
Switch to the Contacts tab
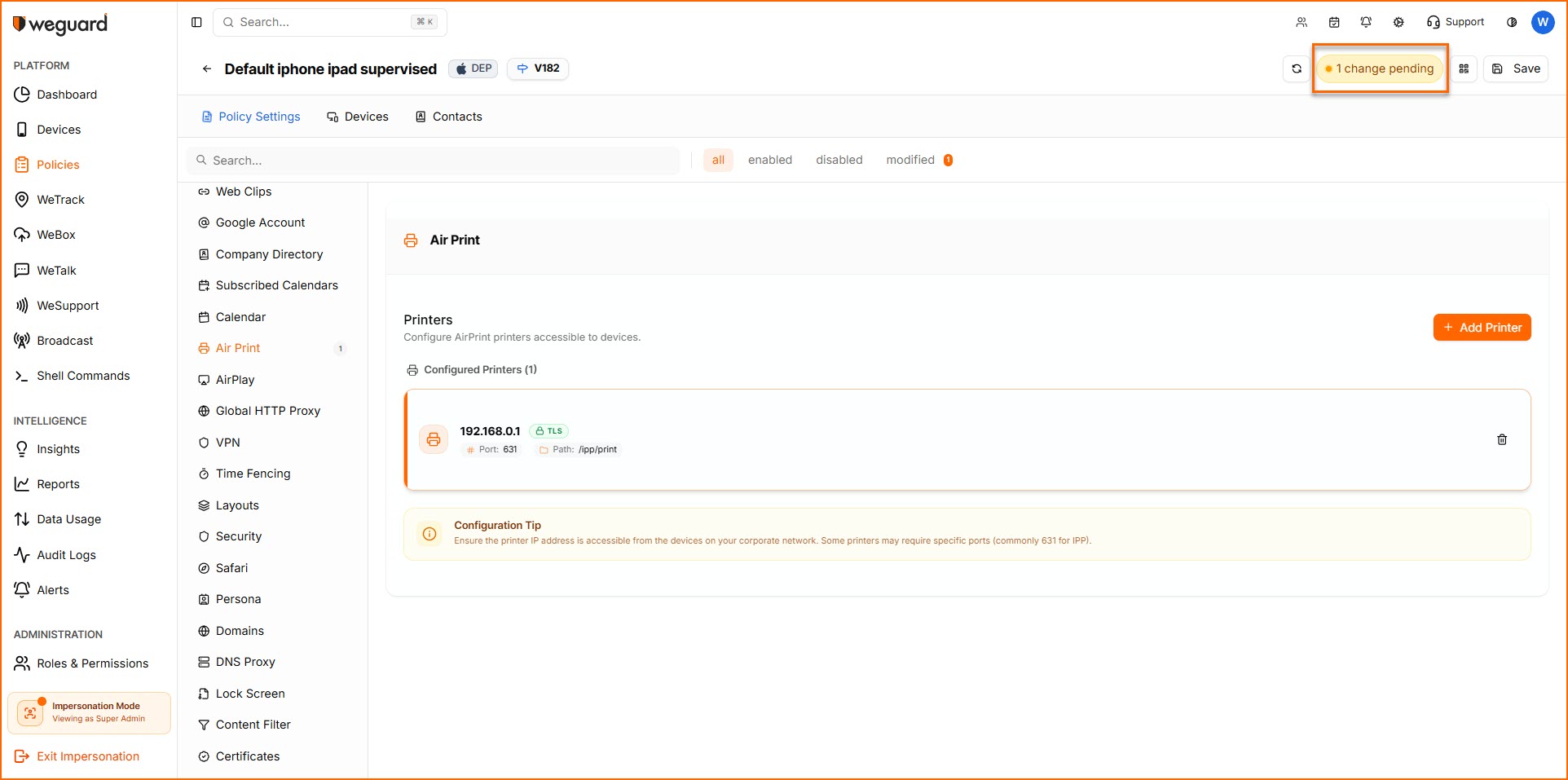click(x=449, y=117)
